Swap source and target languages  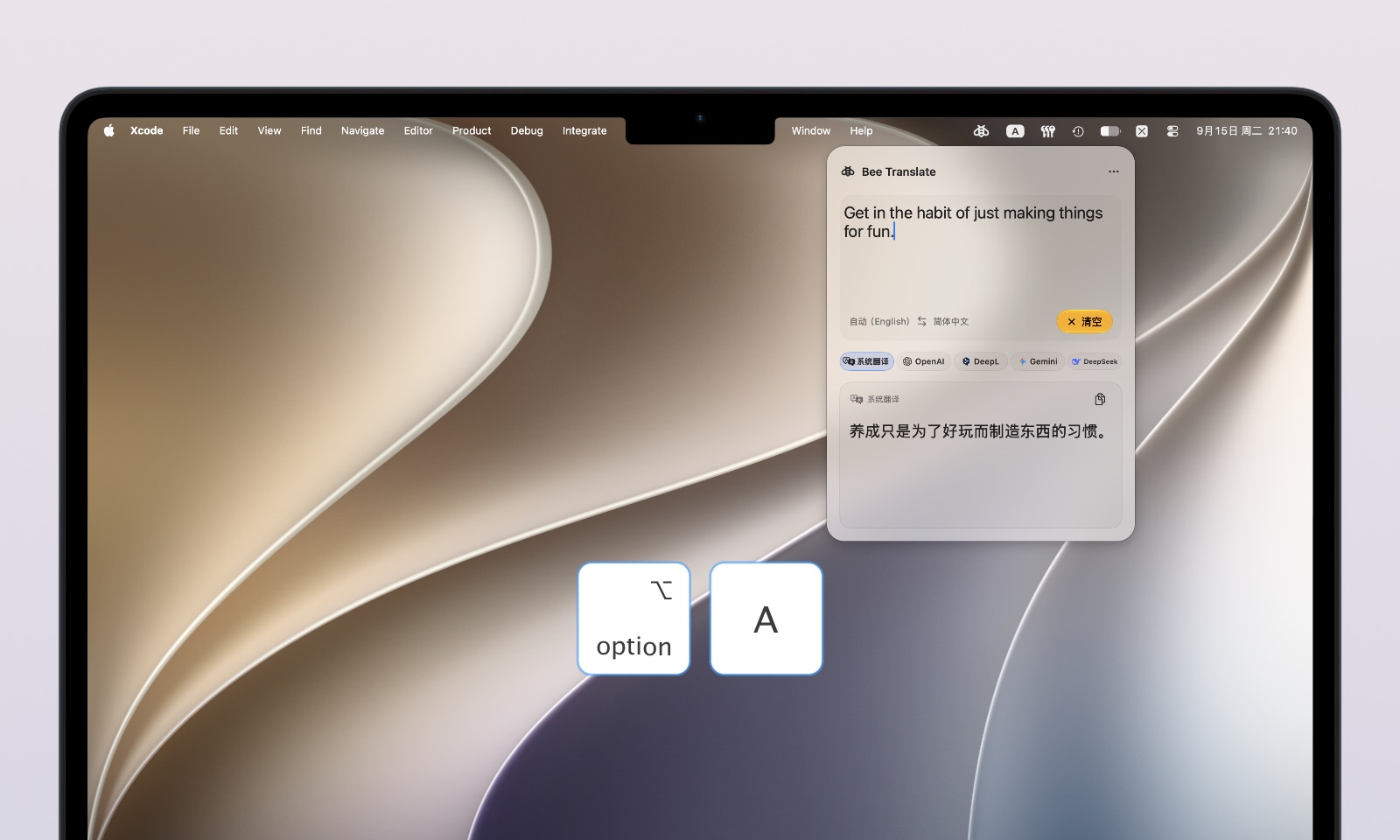click(921, 321)
